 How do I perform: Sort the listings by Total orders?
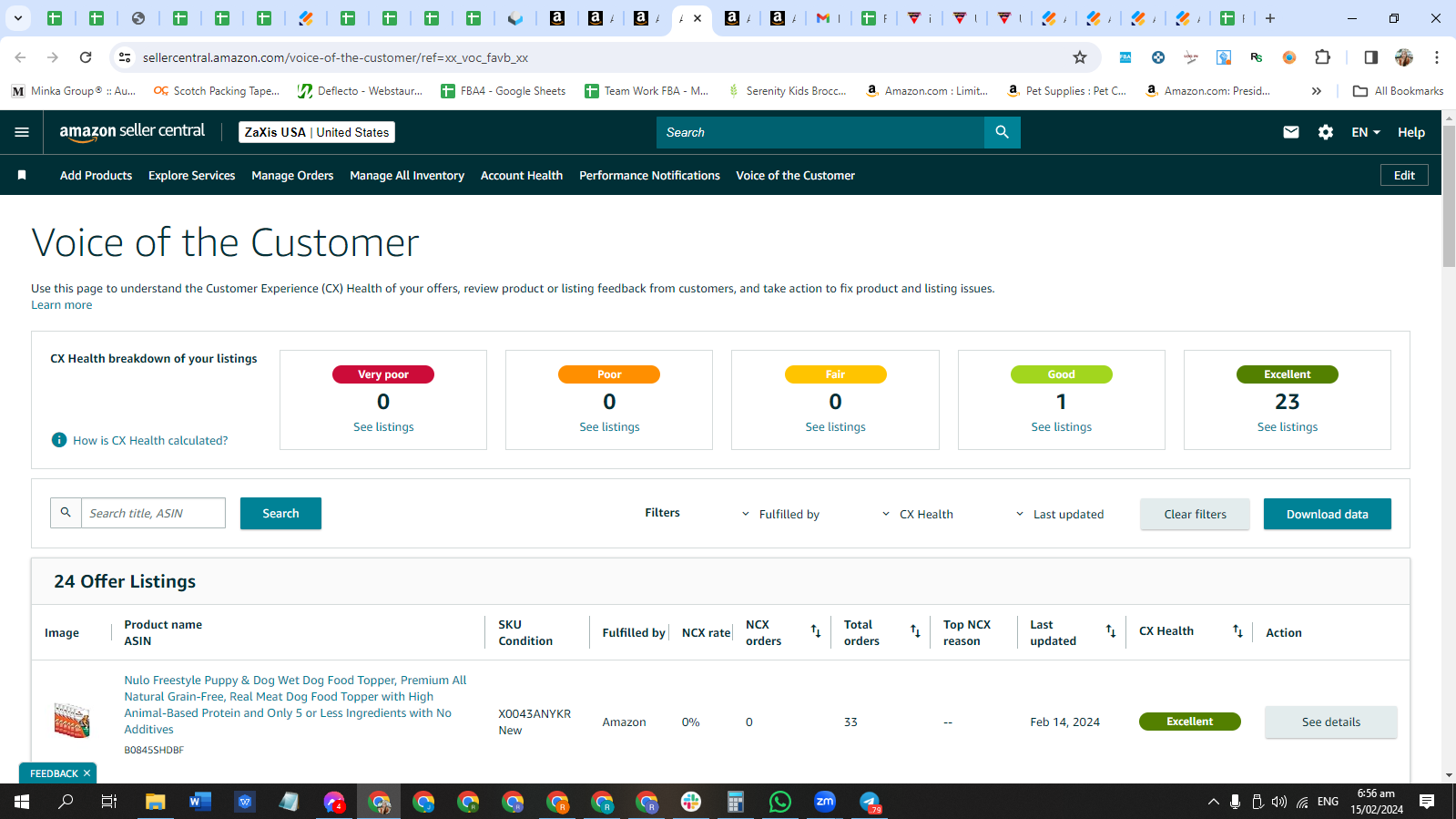pyautogui.click(x=915, y=631)
